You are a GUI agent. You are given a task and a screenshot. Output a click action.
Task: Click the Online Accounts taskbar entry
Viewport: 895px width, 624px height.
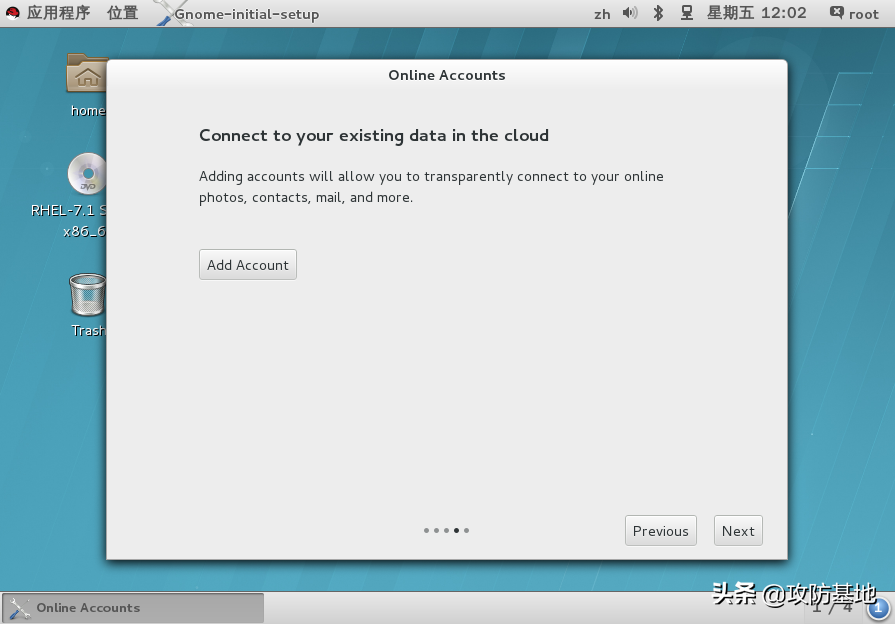click(x=133, y=608)
